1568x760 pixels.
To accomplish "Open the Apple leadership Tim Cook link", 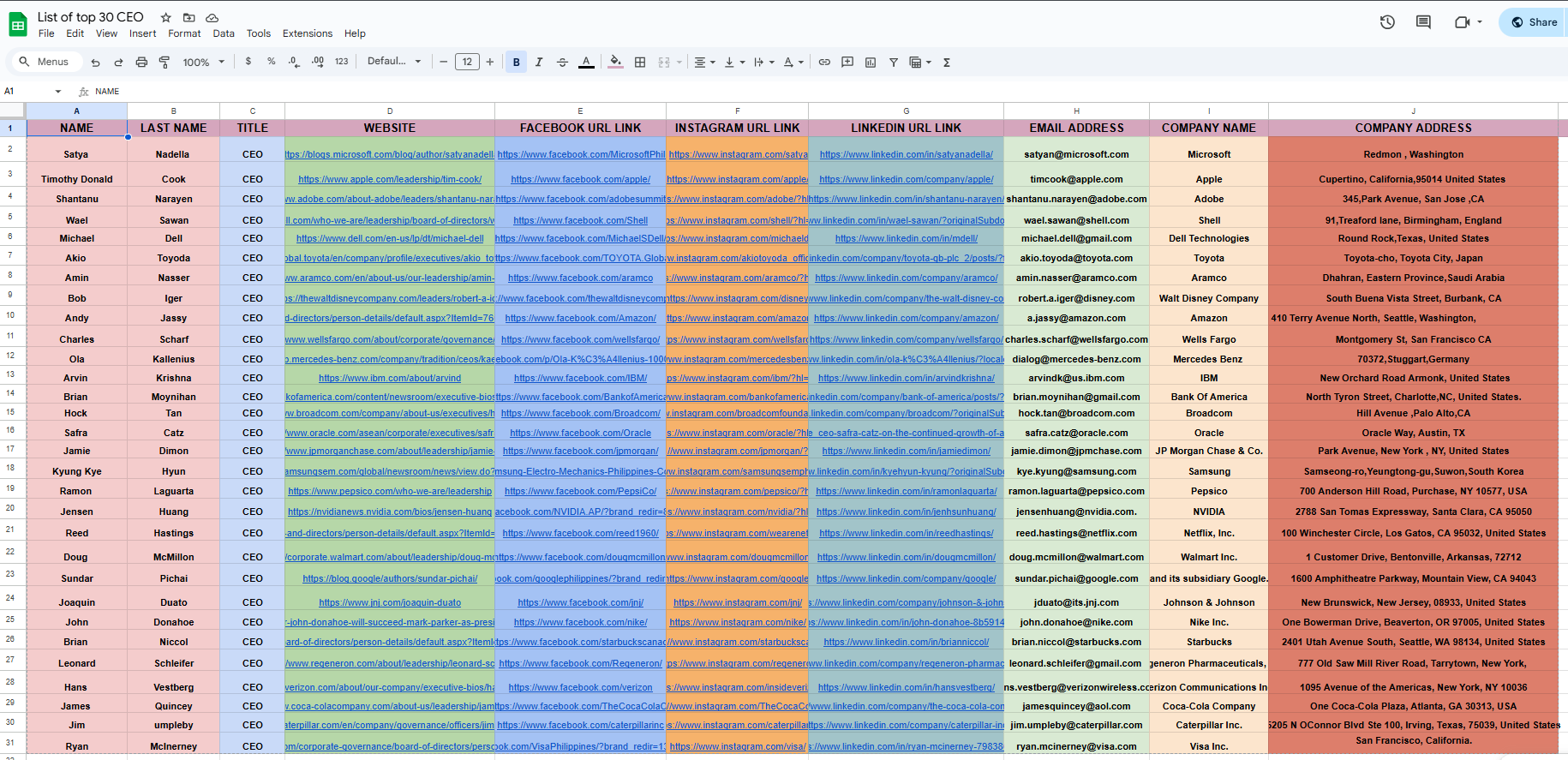I will pos(390,179).
